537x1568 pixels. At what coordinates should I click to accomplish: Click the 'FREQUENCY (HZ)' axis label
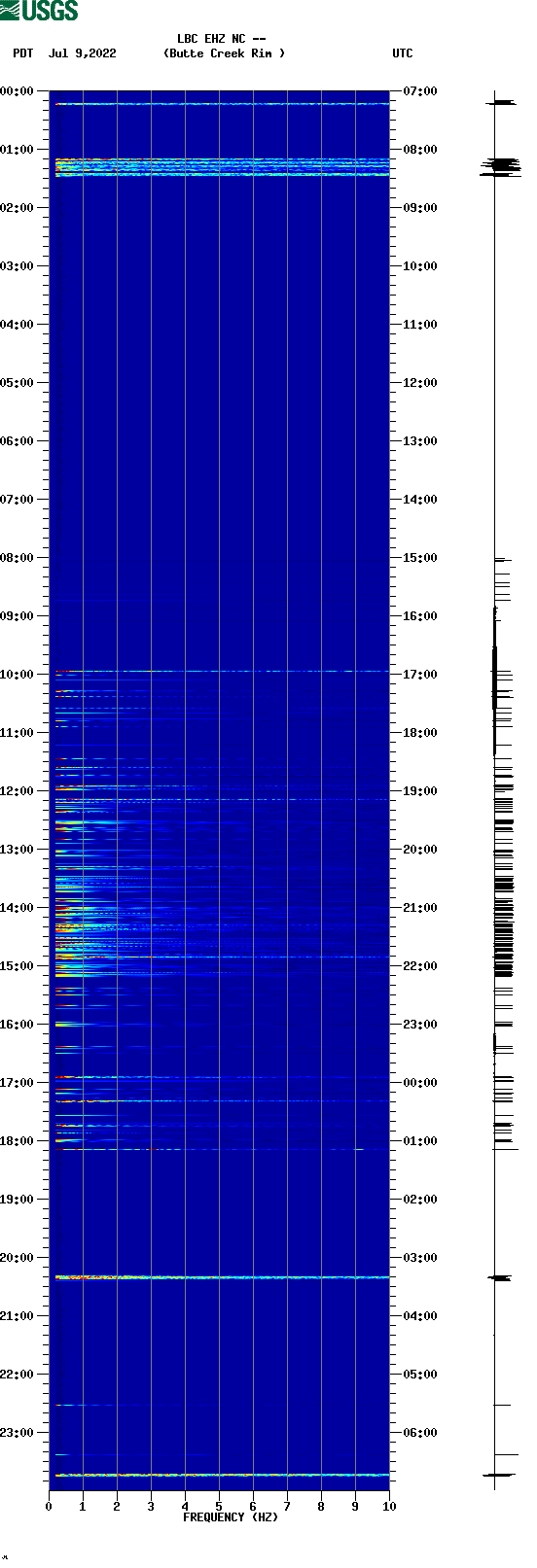(231, 1516)
